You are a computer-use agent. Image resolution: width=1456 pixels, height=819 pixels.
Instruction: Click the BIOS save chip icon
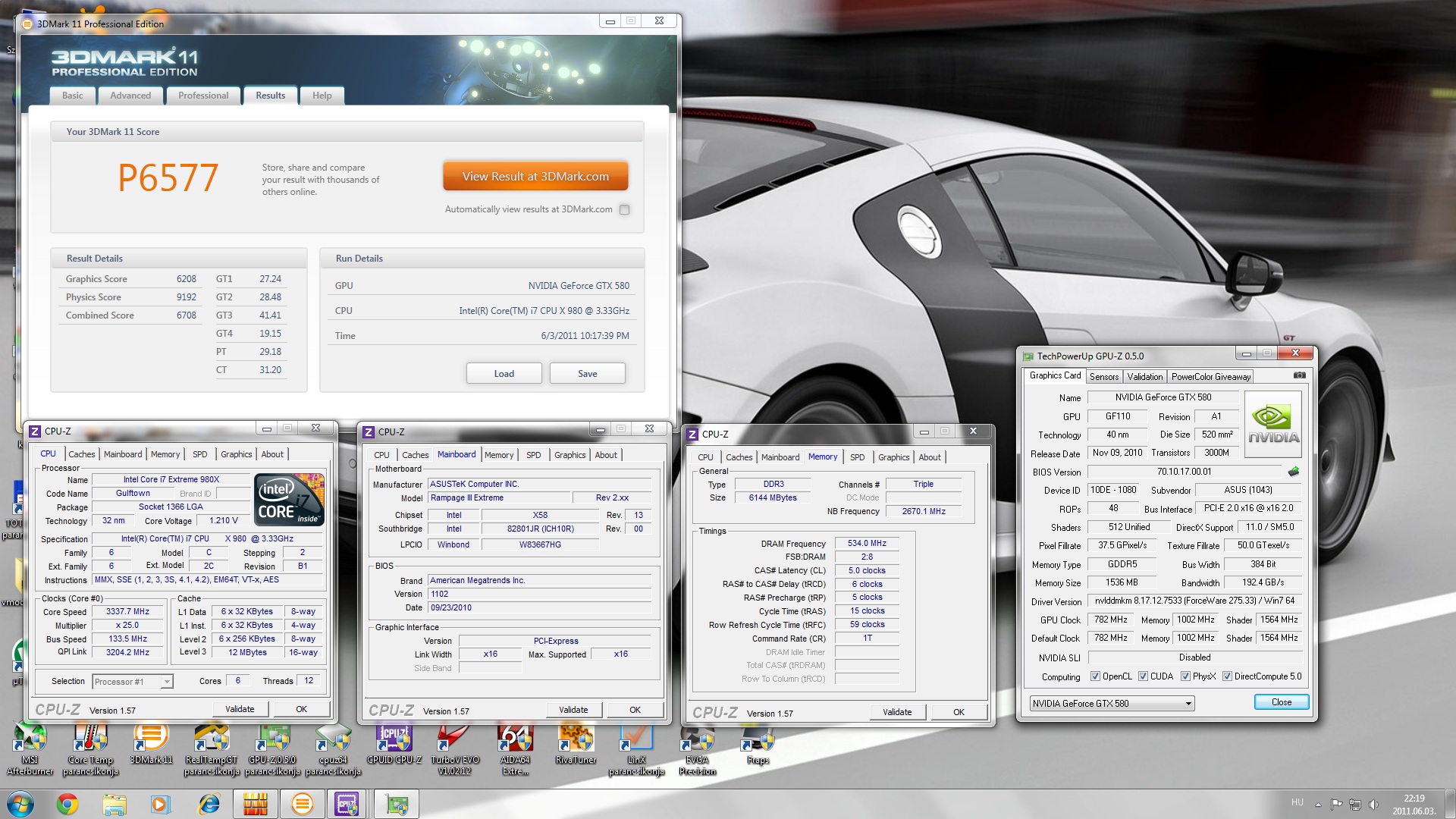(1294, 472)
